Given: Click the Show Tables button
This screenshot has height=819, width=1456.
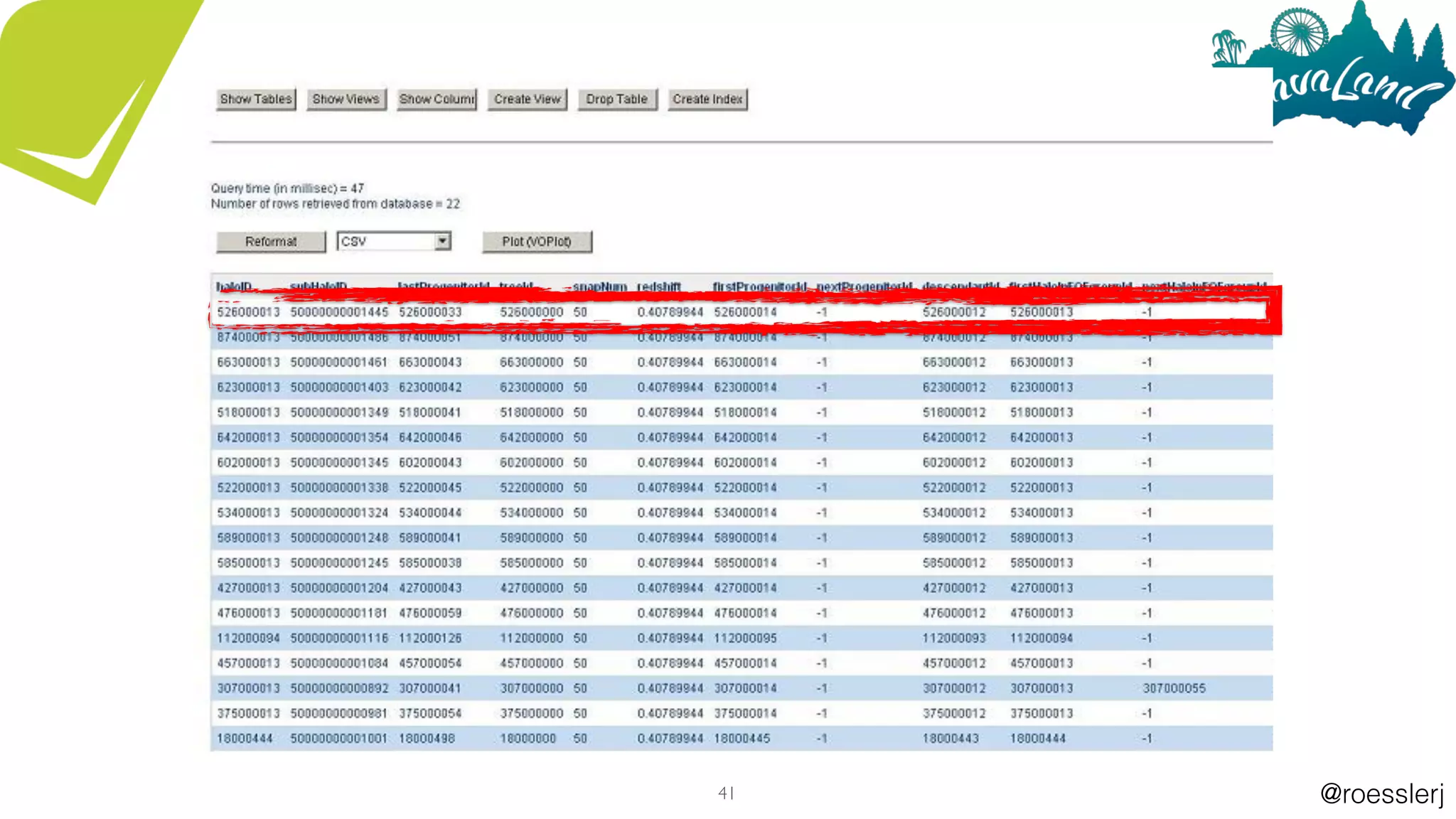Looking at the screenshot, I should tap(256, 100).
